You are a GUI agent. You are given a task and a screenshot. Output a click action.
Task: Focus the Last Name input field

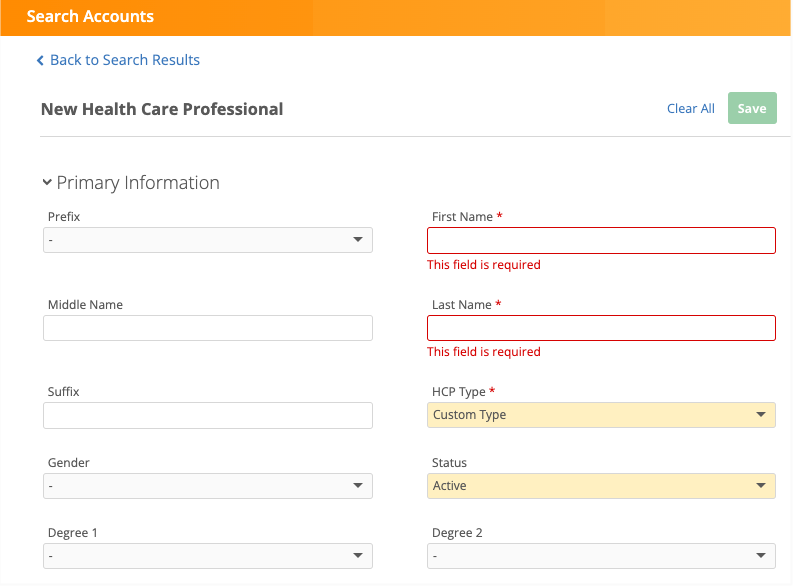point(600,328)
